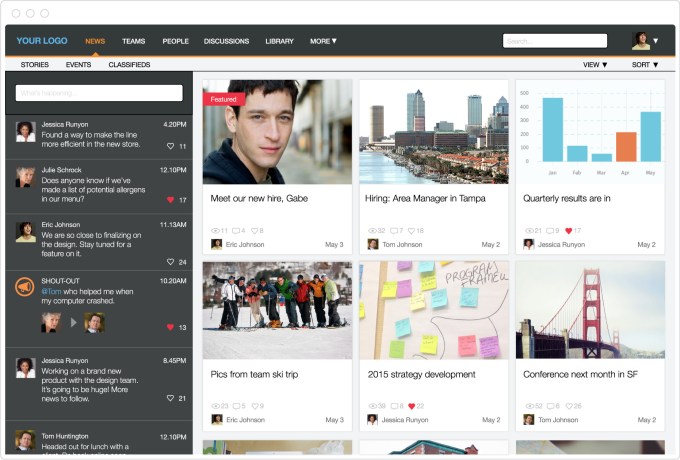Image resolution: width=680 pixels, height=460 pixels.
Task: Click views eye icon on ski trip story
Action: [216, 406]
